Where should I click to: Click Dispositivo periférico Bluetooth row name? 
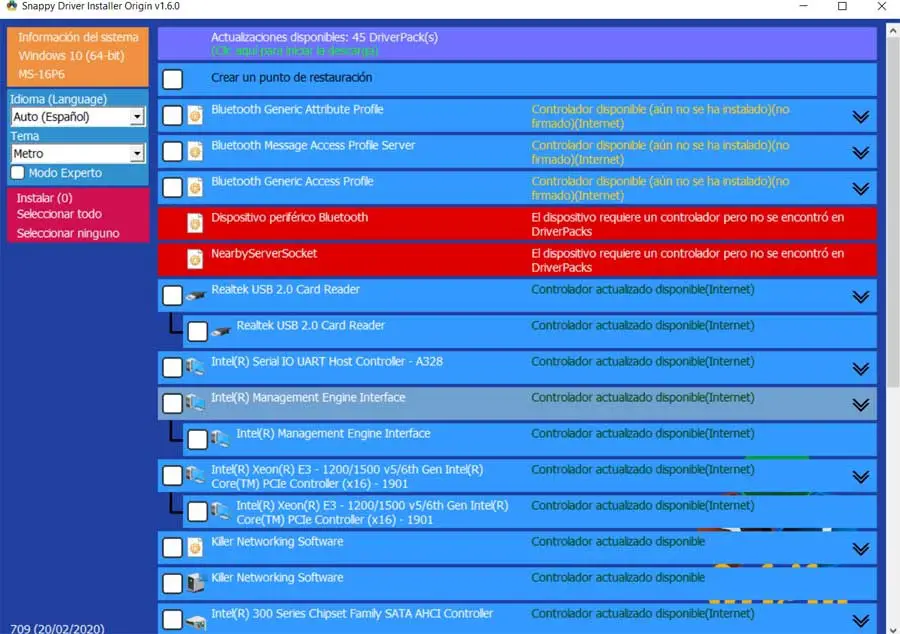coord(289,217)
